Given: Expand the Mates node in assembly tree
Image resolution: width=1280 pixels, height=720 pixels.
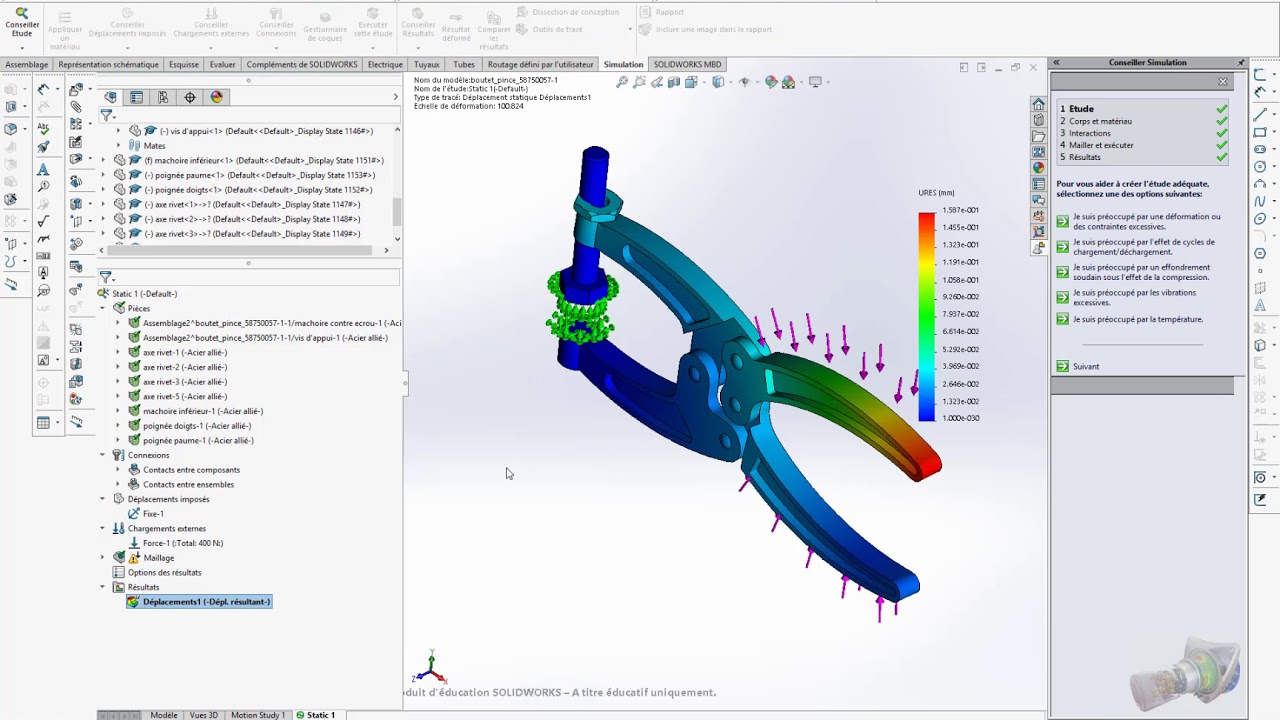Looking at the screenshot, I should point(118,145).
